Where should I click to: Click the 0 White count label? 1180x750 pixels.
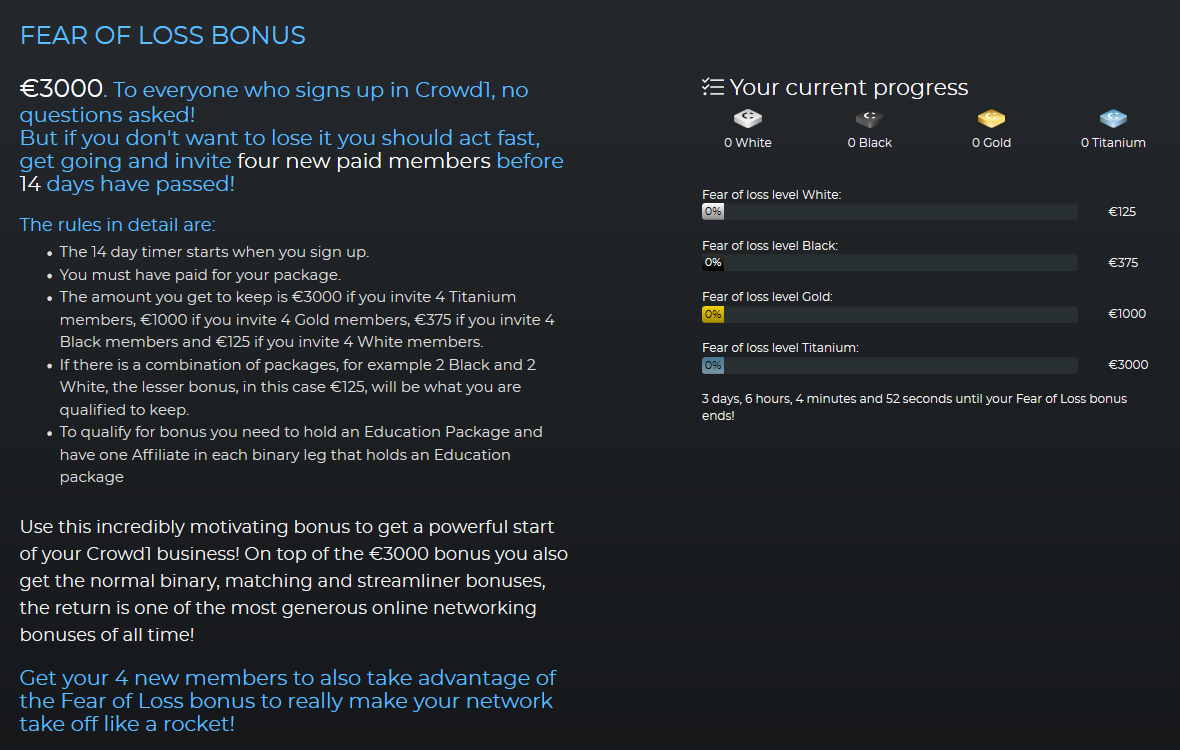[747, 143]
